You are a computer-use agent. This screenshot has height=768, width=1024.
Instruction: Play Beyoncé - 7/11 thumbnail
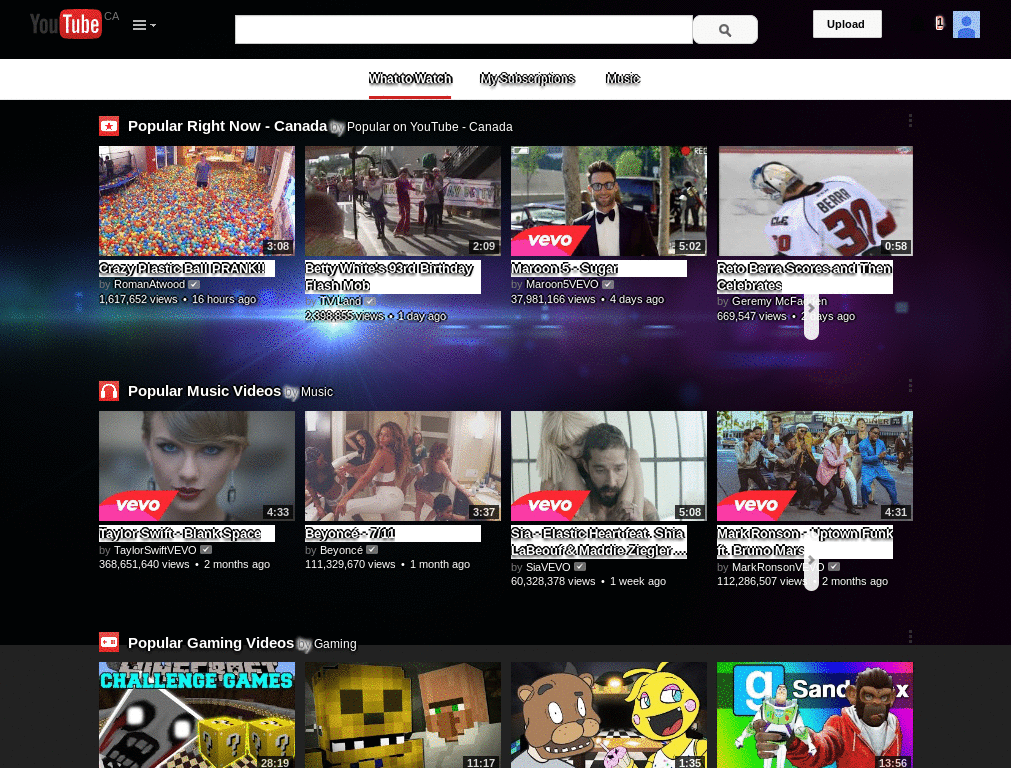click(403, 466)
